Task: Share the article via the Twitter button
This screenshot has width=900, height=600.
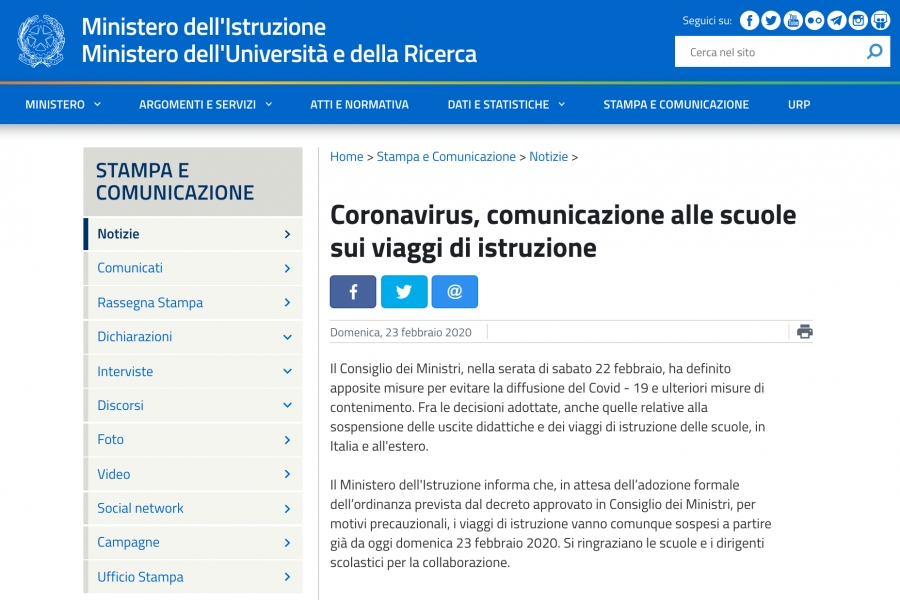Action: pyautogui.click(x=404, y=292)
